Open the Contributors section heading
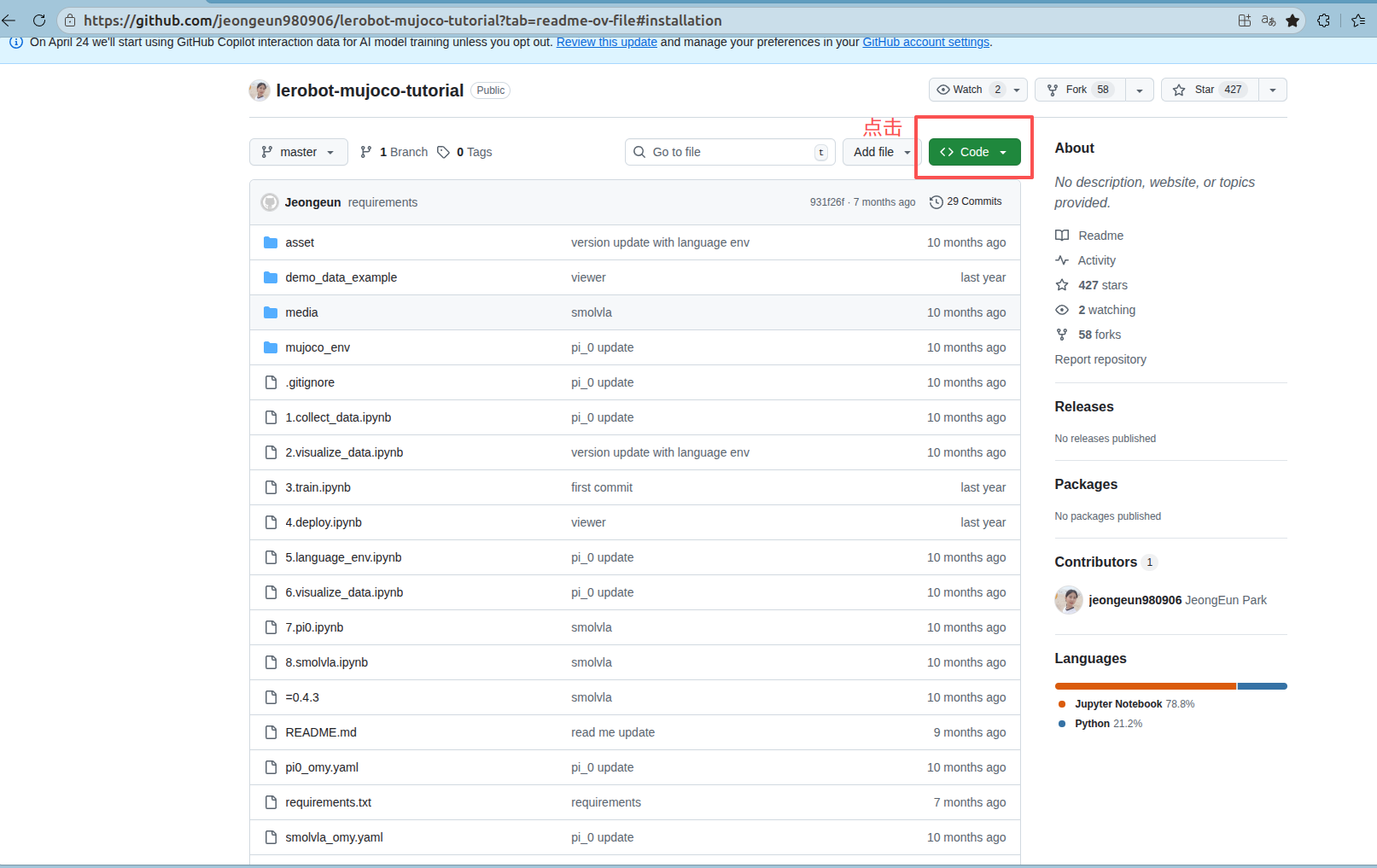Viewport: 1377px width, 868px height. coord(1096,562)
